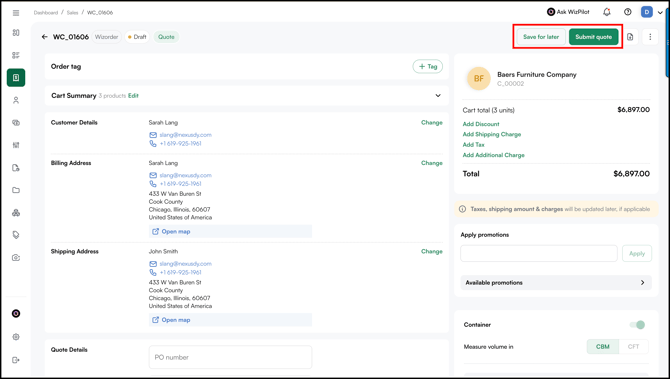Click the logout icon in sidebar
This screenshot has width=670, height=379.
pyautogui.click(x=16, y=360)
